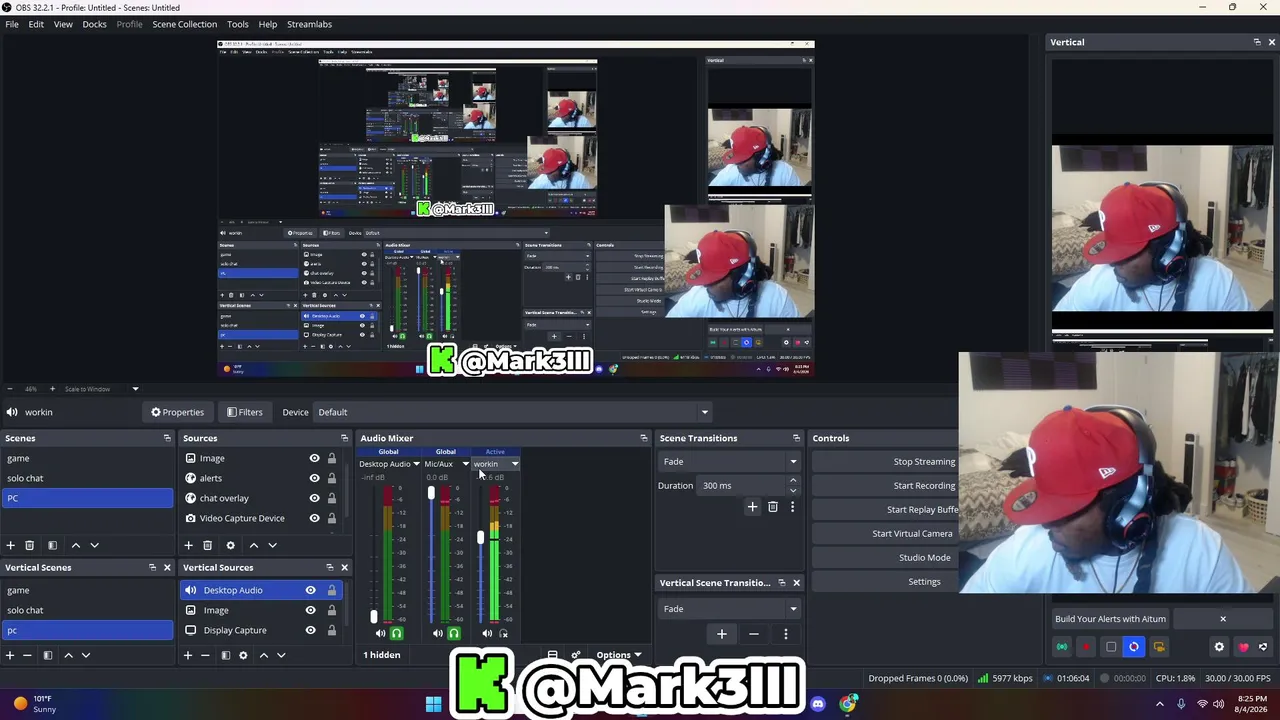Open the Streamlabs menu
The width and height of the screenshot is (1280, 720).
[309, 24]
